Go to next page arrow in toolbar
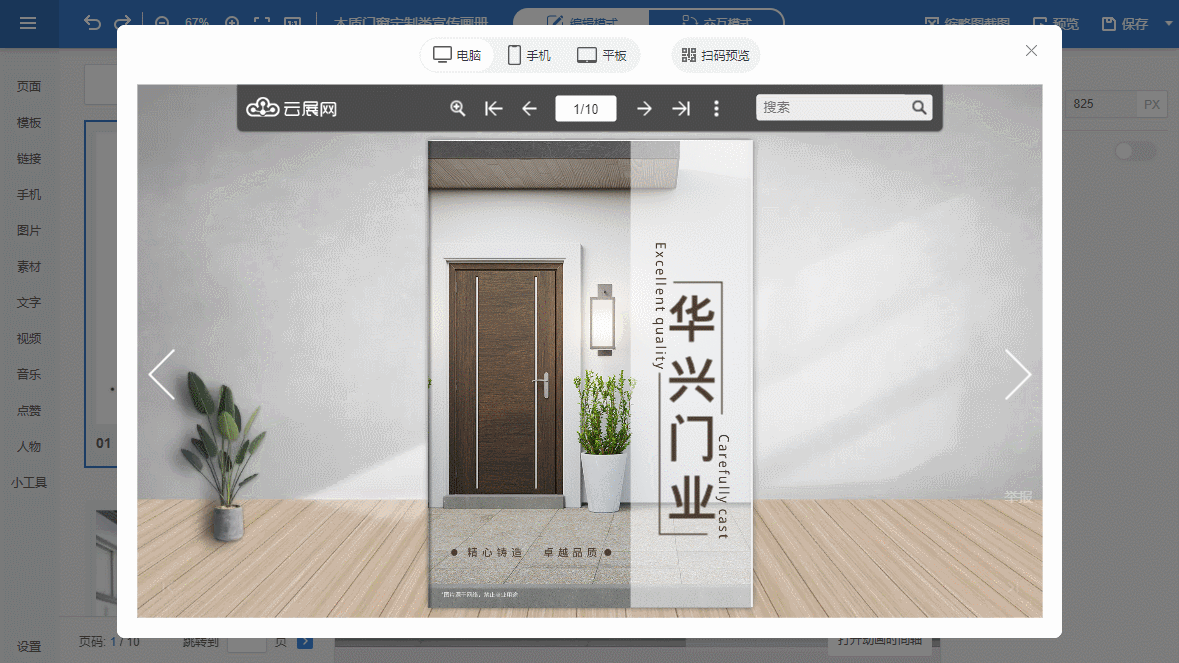Viewport: 1179px width, 663px height. click(x=644, y=108)
